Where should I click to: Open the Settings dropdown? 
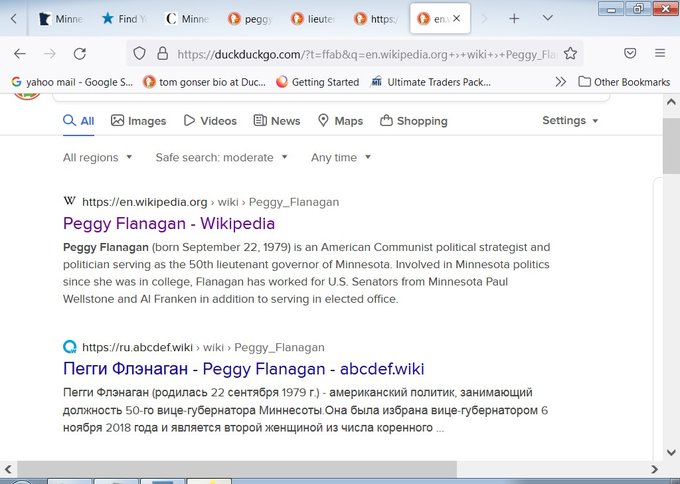(570, 121)
